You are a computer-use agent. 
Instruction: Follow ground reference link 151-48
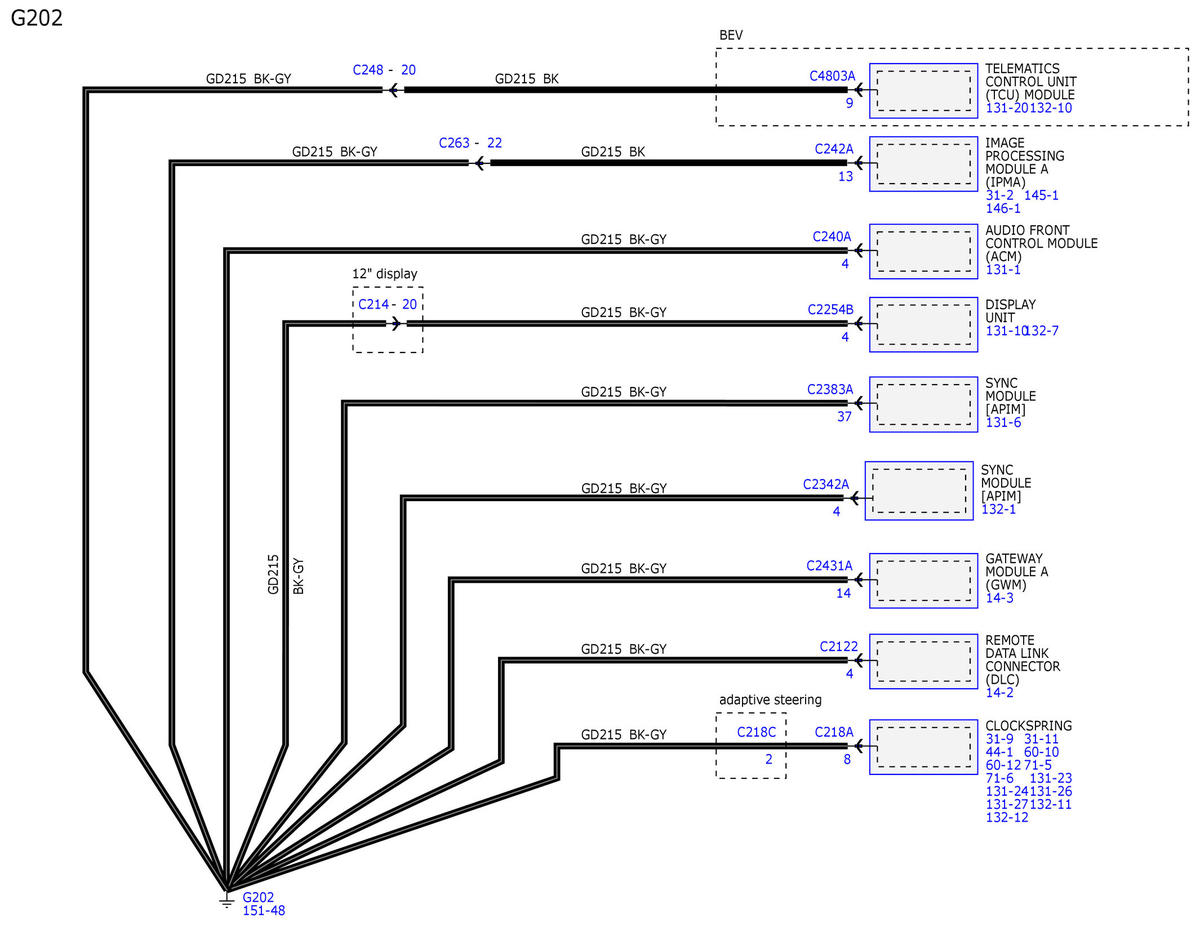265,911
